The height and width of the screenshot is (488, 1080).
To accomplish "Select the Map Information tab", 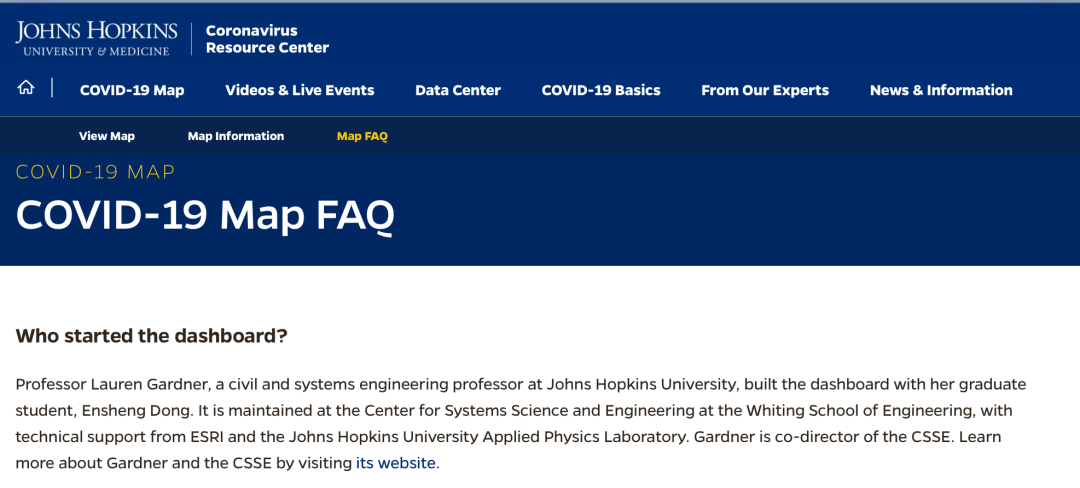I will [x=236, y=136].
